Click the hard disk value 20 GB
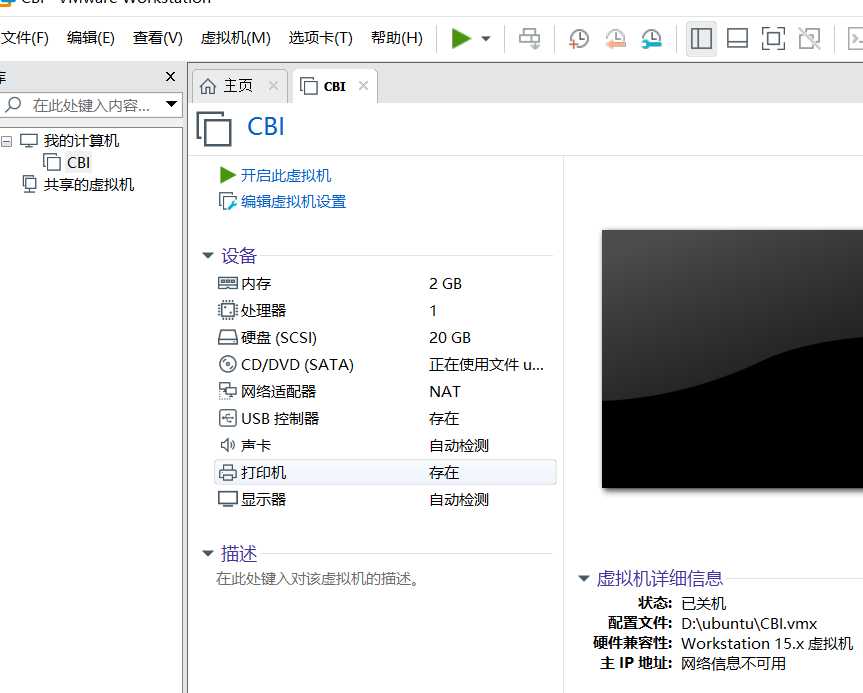 click(x=450, y=337)
